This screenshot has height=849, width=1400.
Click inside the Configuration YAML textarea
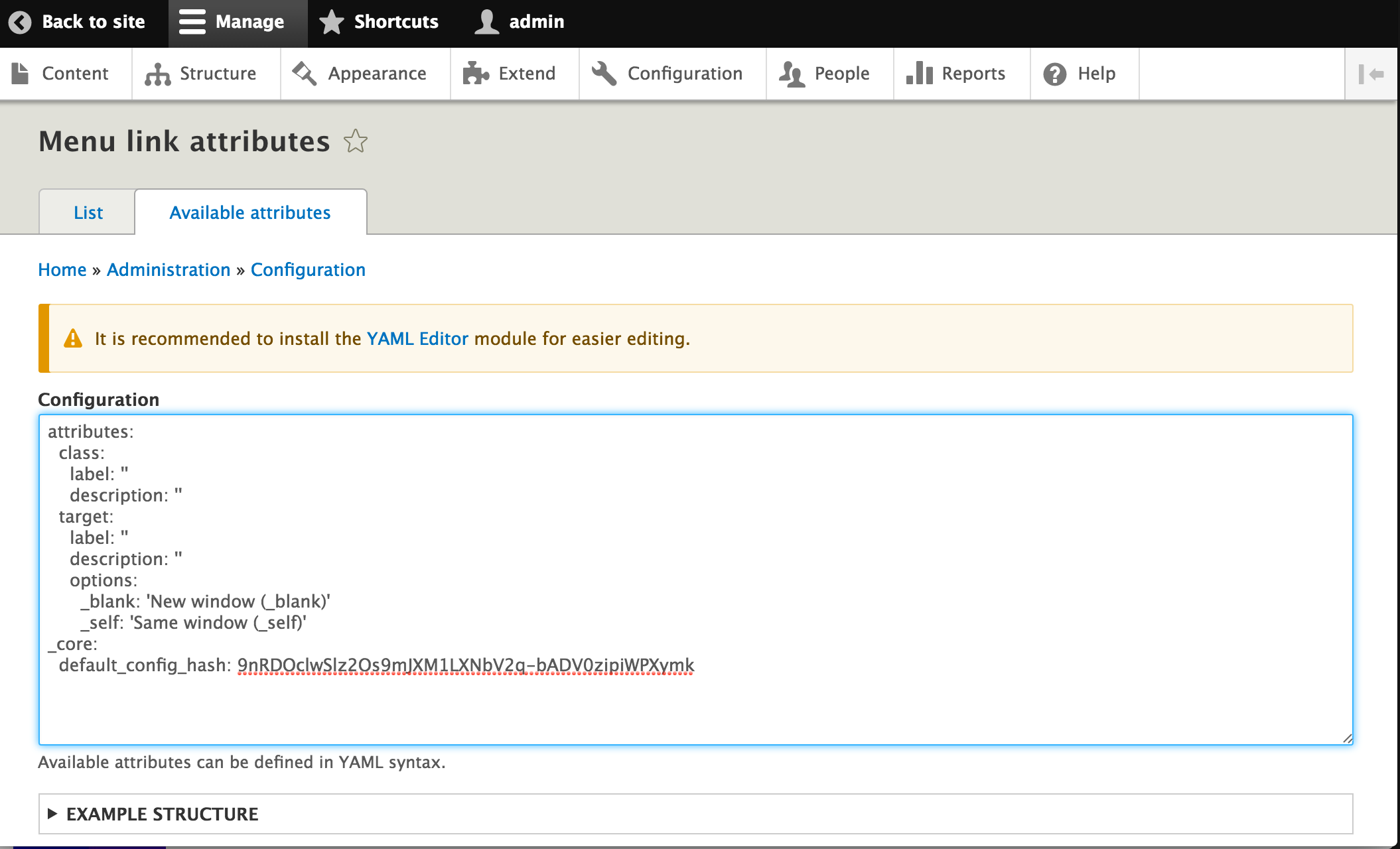(x=695, y=580)
